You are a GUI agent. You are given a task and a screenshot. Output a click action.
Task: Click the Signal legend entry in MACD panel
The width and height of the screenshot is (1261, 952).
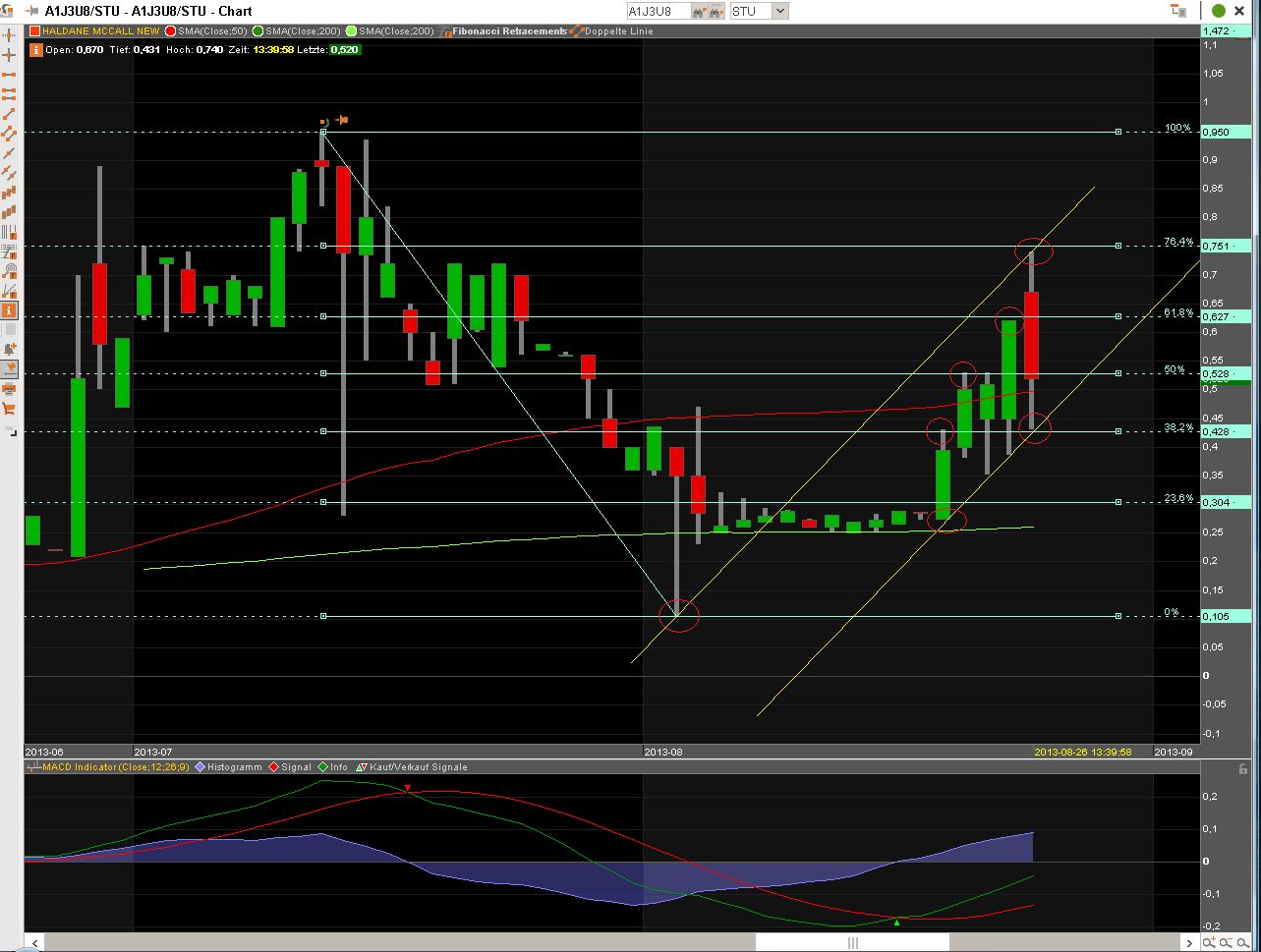pos(289,767)
